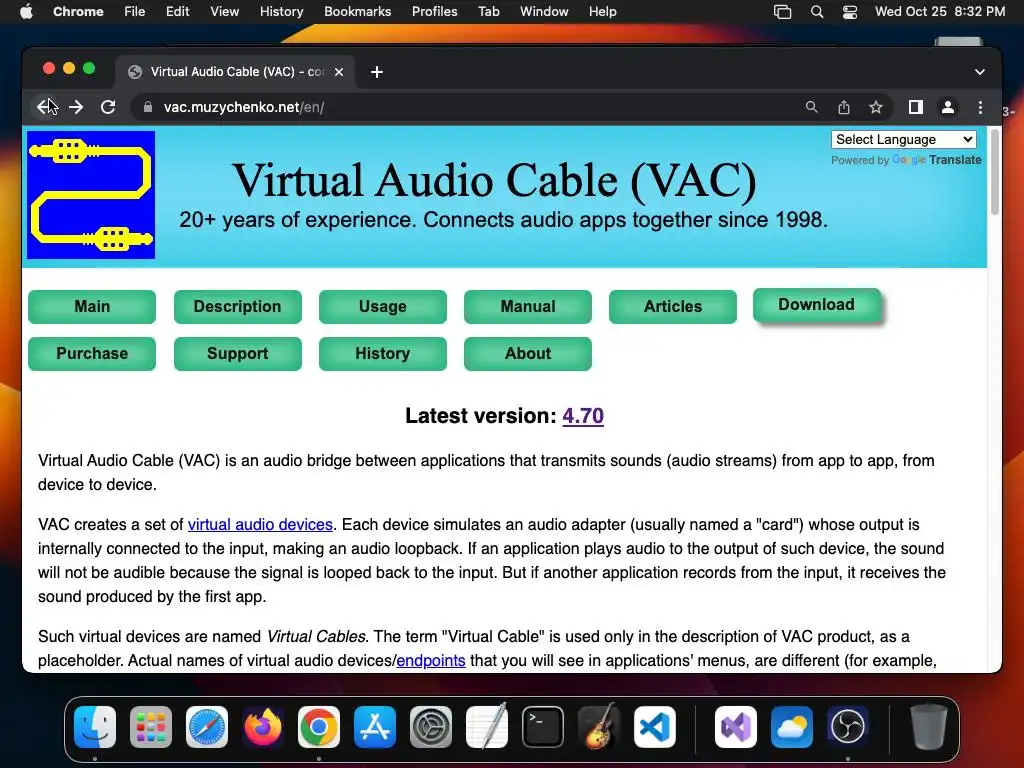Click the Download button
The height and width of the screenshot is (768, 1024).
(x=816, y=305)
